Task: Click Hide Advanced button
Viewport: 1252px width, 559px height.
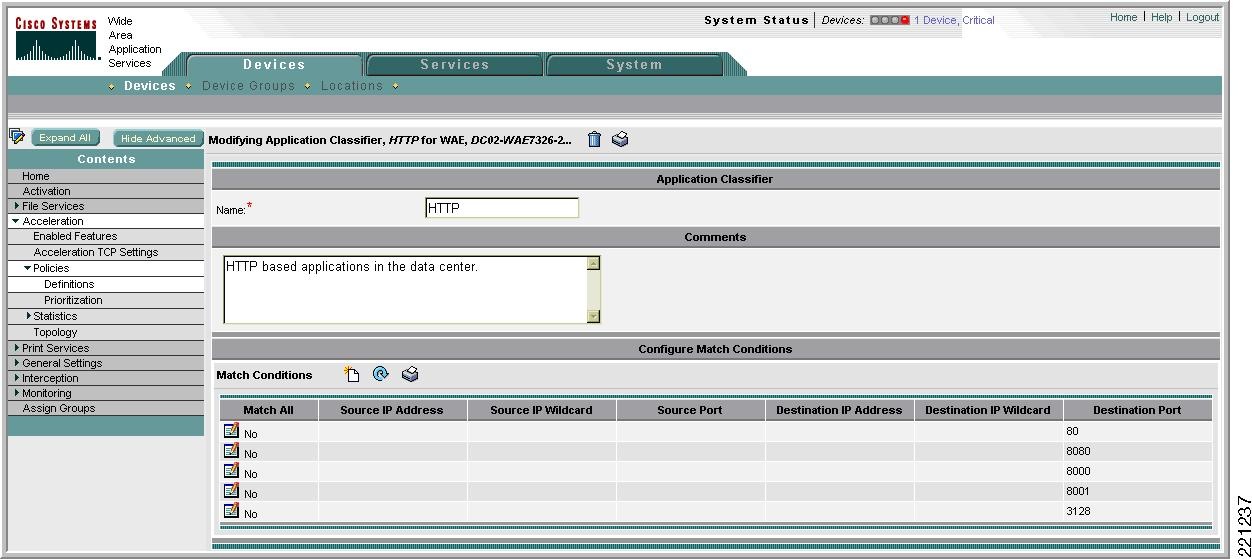Action: pyautogui.click(x=158, y=139)
